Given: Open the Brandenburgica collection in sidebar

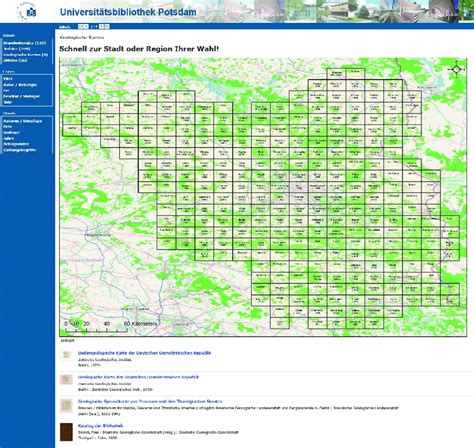Looking at the screenshot, I should [x=24, y=43].
